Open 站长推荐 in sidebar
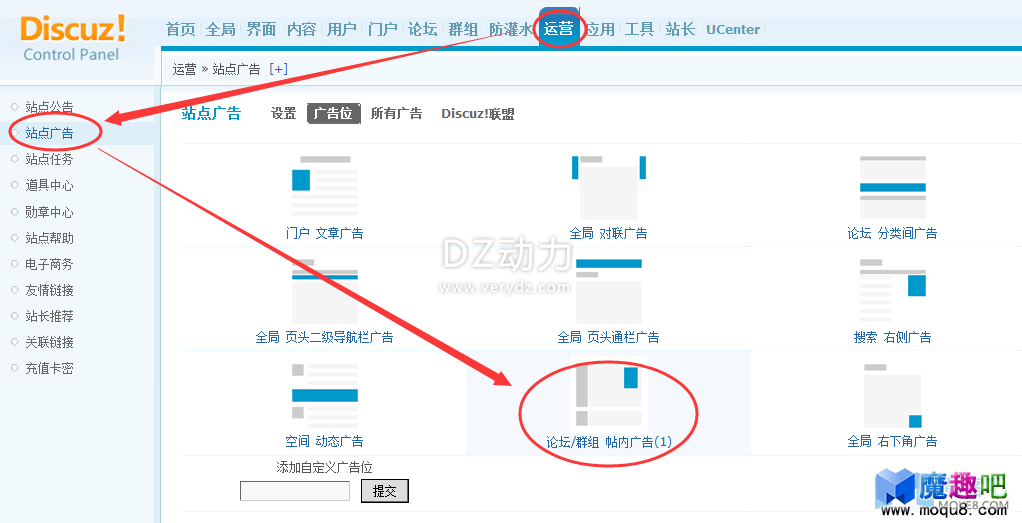 point(50,316)
